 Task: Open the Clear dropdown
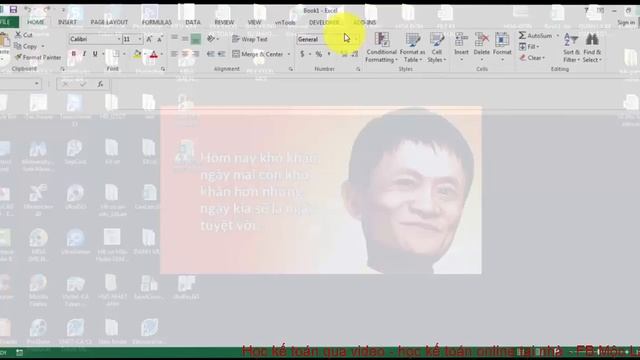(x=532, y=58)
